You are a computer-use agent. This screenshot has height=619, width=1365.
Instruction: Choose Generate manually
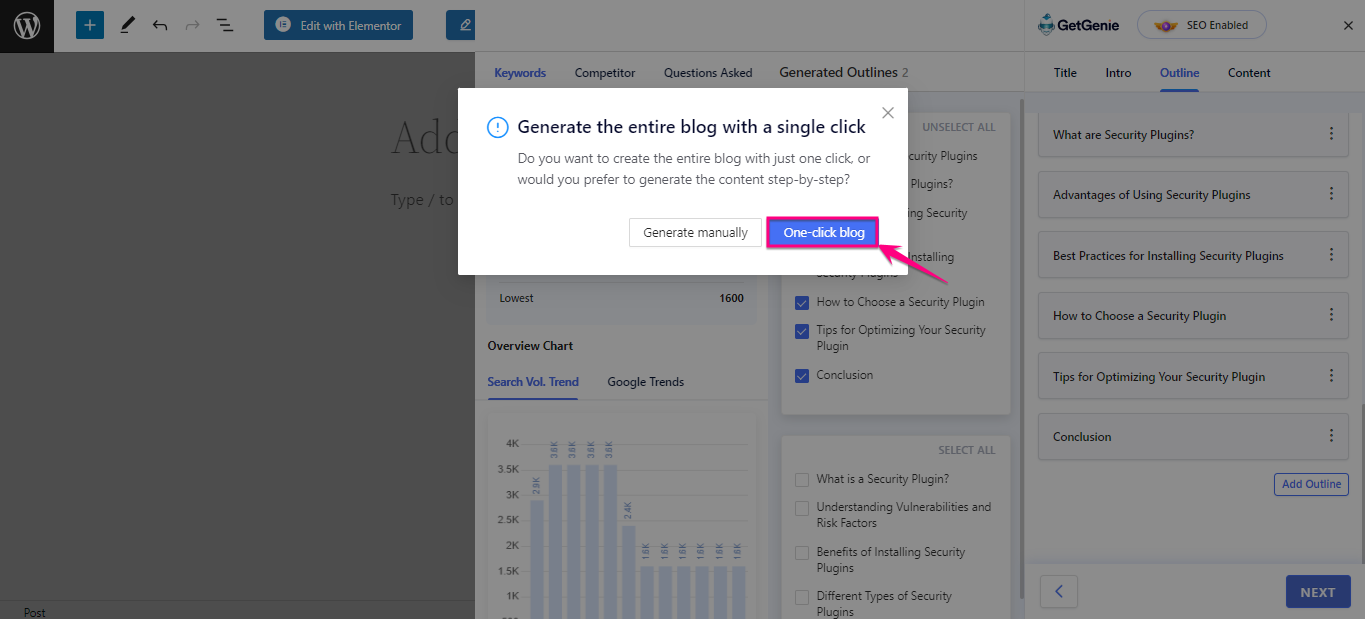coord(695,233)
